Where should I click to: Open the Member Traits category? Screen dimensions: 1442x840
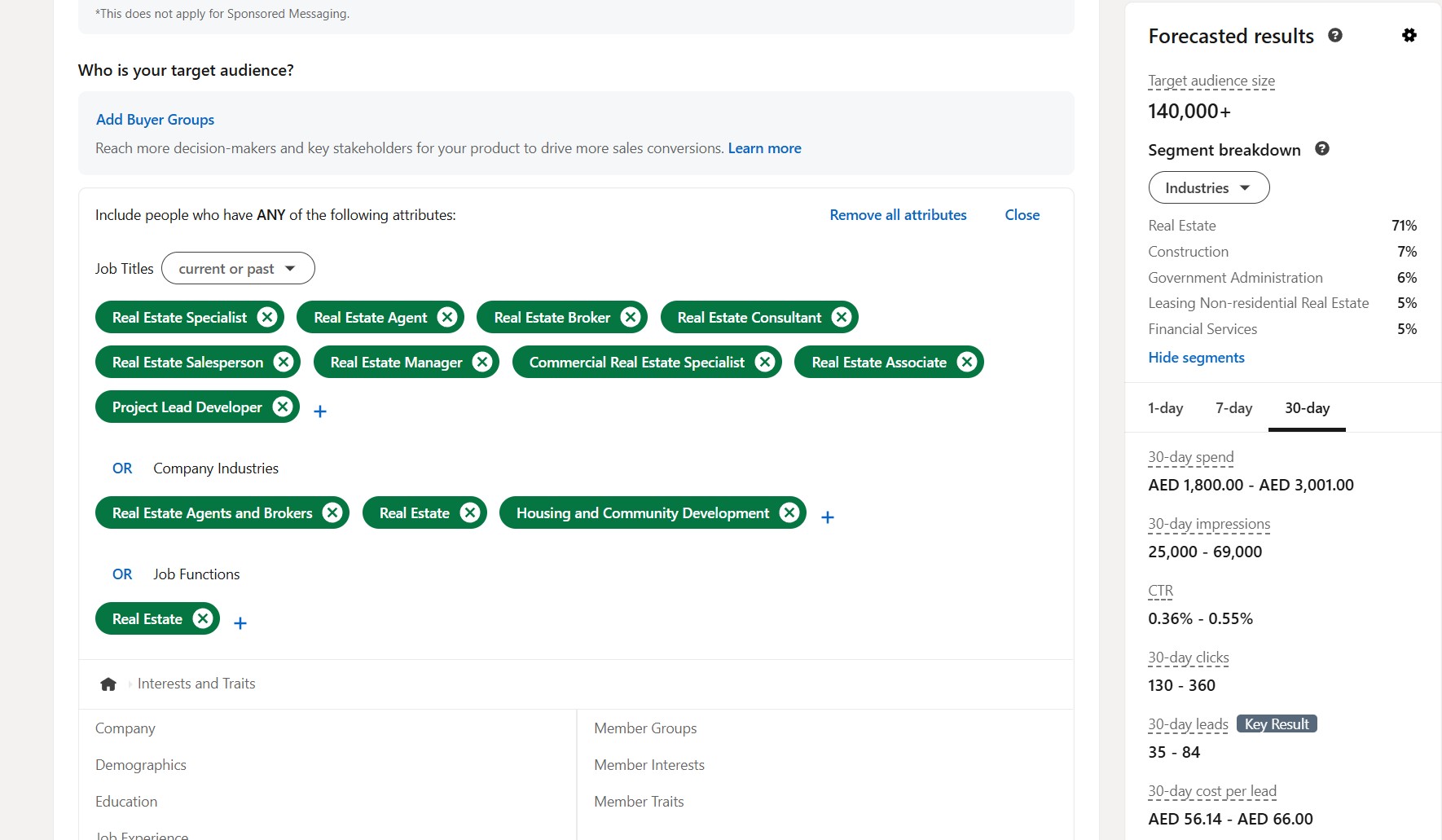point(639,802)
